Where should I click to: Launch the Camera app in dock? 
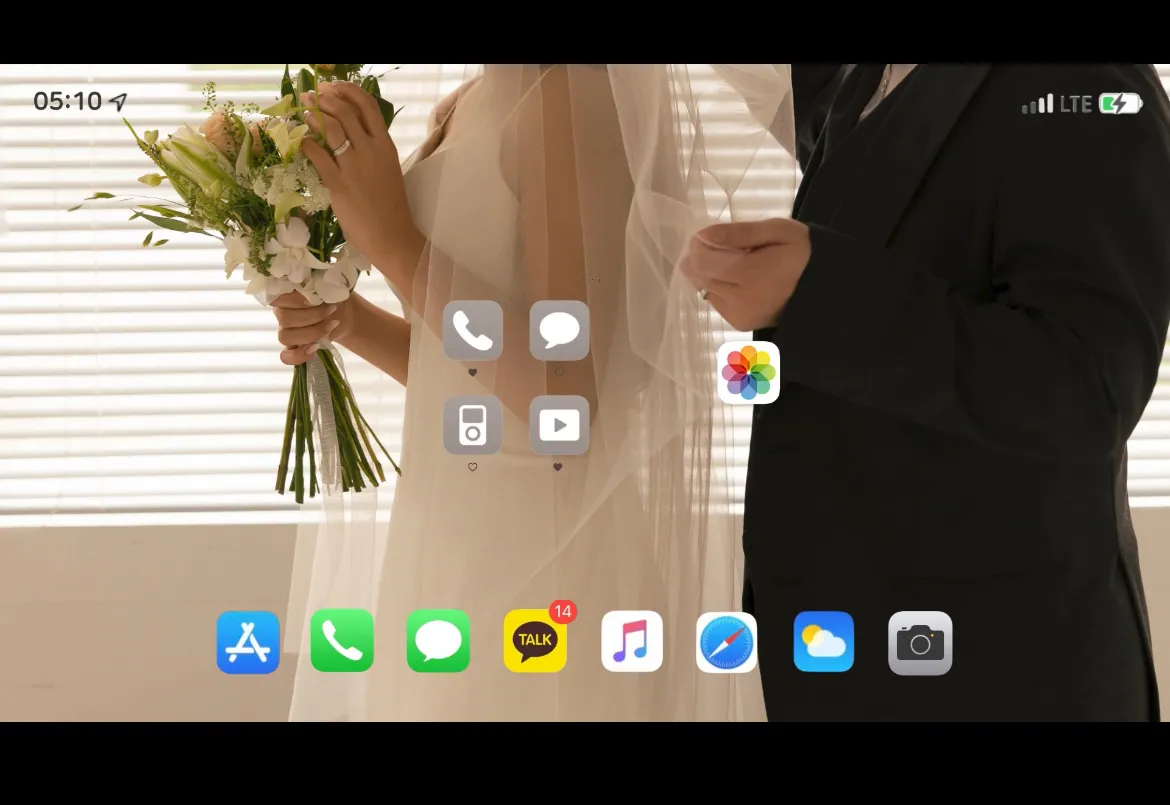[x=920, y=643]
